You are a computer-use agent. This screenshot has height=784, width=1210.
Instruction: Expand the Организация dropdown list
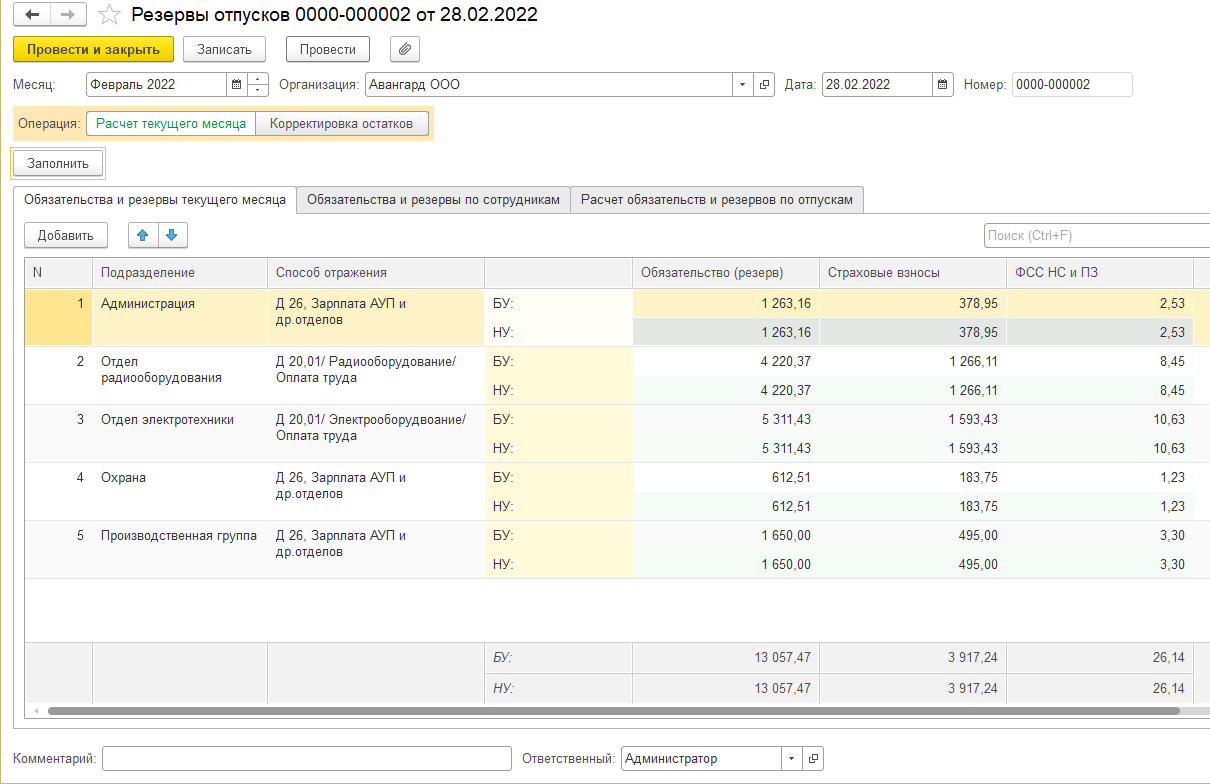coord(742,85)
